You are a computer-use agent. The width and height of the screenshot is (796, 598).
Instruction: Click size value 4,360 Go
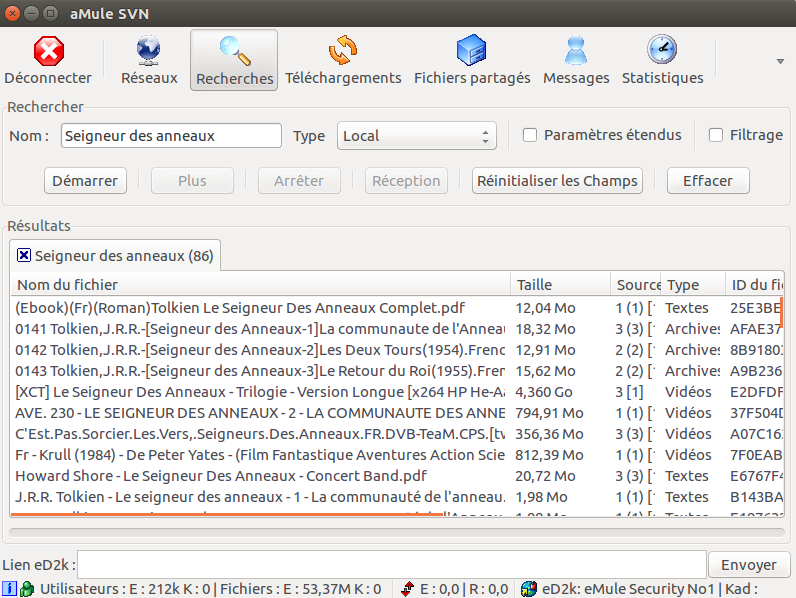pyautogui.click(x=544, y=392)
